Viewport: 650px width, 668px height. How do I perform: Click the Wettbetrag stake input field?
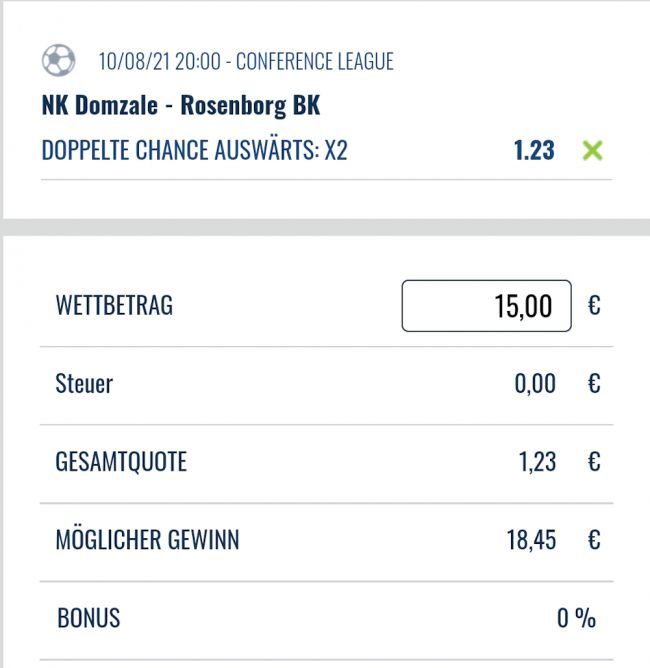point(486,305)
